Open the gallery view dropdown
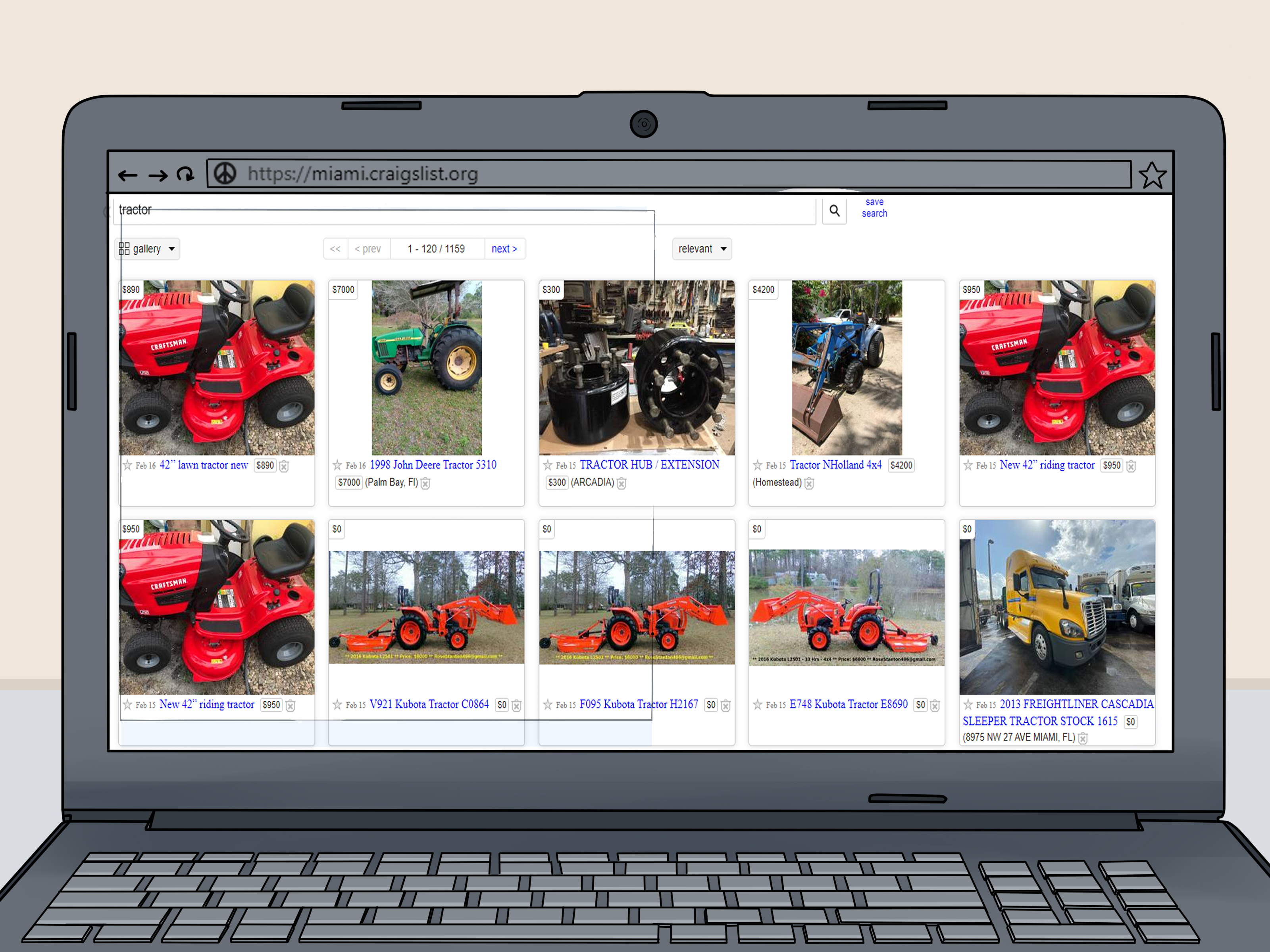 [x=147, y=249]
